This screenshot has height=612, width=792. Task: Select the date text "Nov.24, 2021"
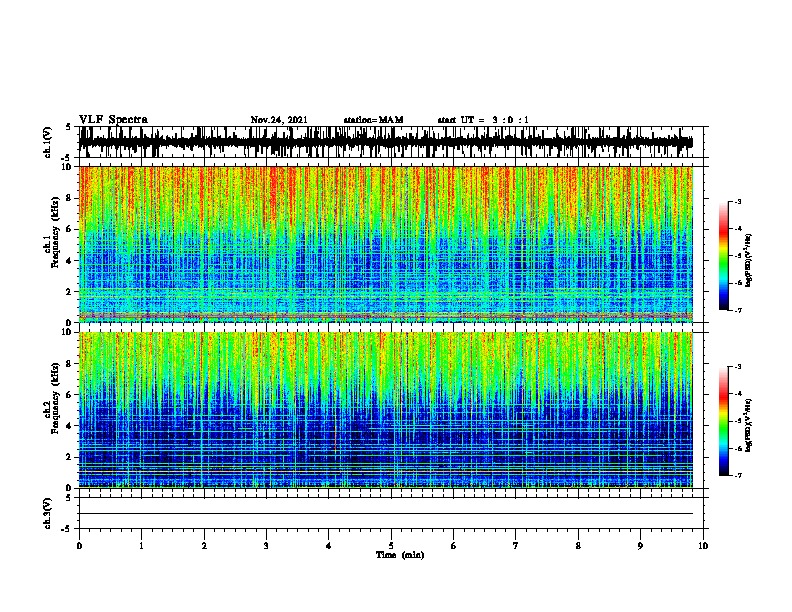(279, 120)
